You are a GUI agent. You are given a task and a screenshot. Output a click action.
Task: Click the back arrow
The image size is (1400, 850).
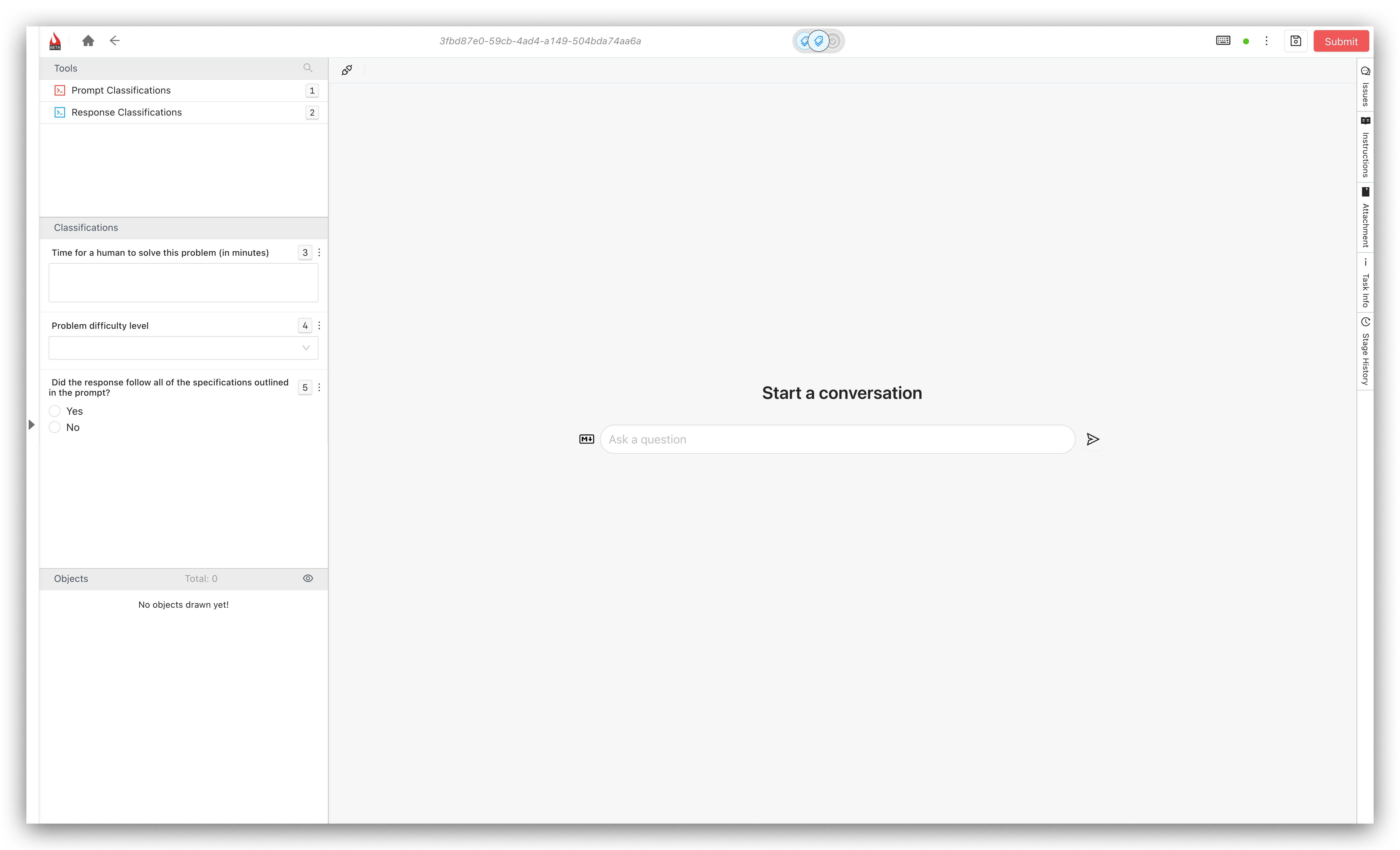(115, 41)
